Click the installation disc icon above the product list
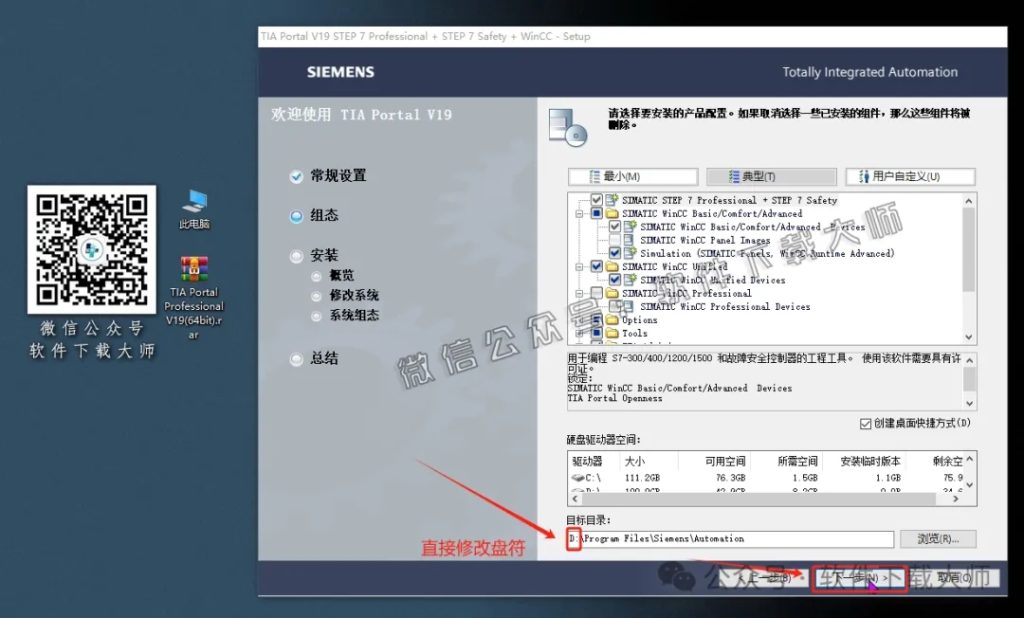This screenshot has height=618, width=1024. coord(568,128)
